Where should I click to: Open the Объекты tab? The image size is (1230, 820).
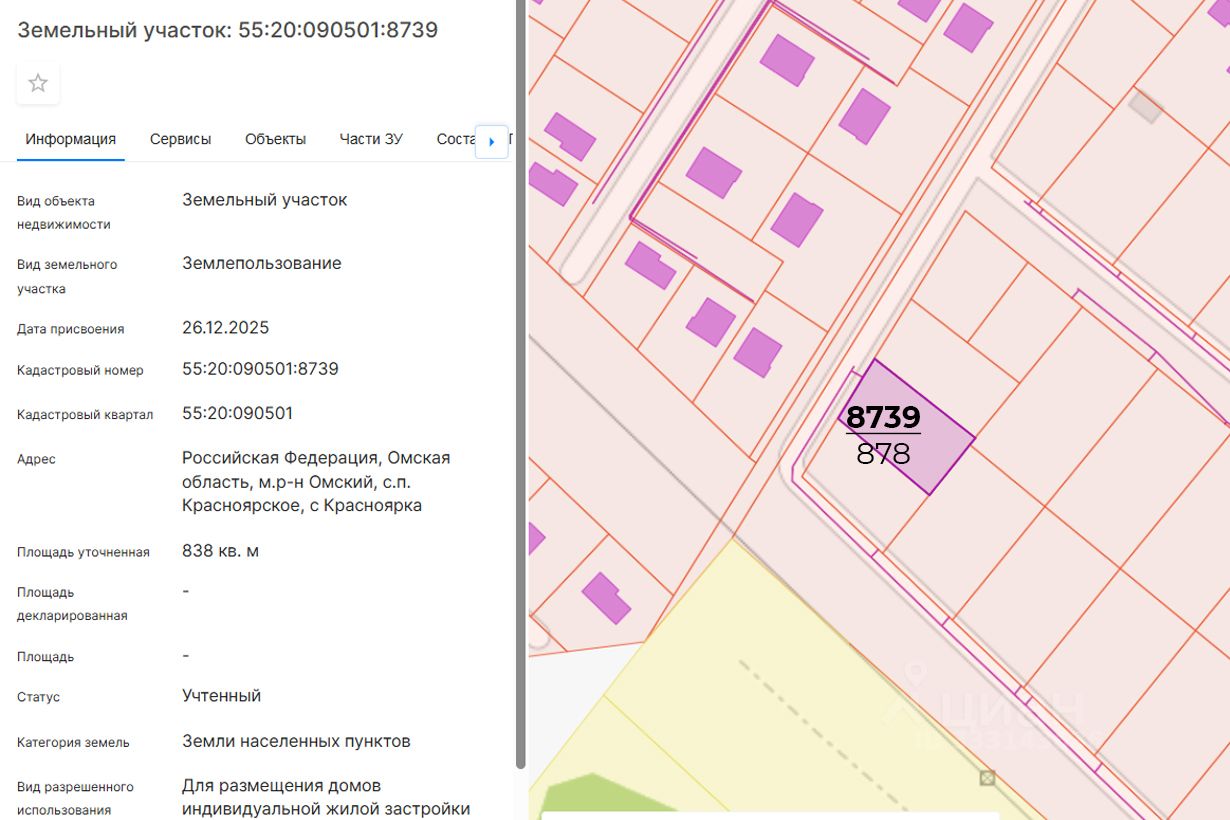tap(275, 139)
